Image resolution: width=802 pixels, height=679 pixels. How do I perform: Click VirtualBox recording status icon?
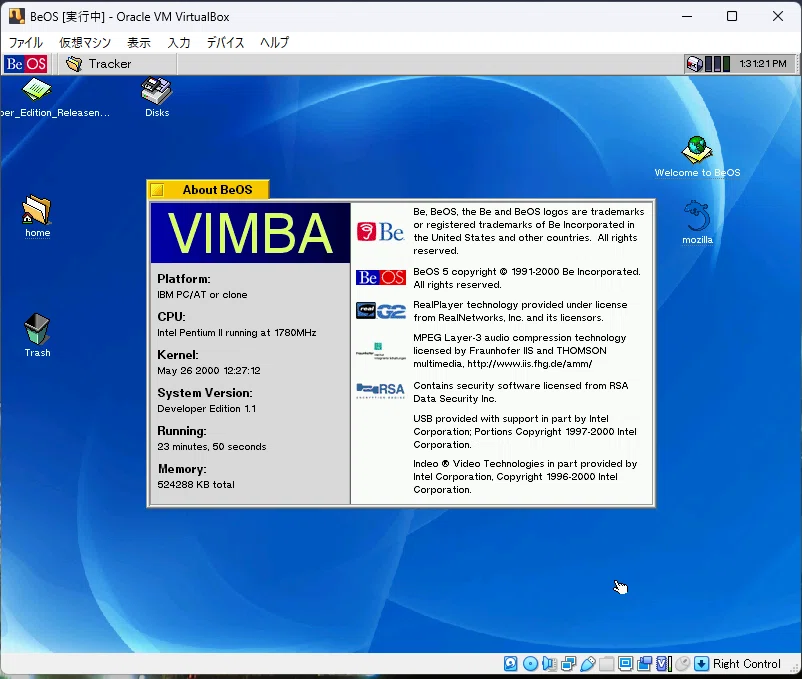pyautogui.click(x=644, y=664)
